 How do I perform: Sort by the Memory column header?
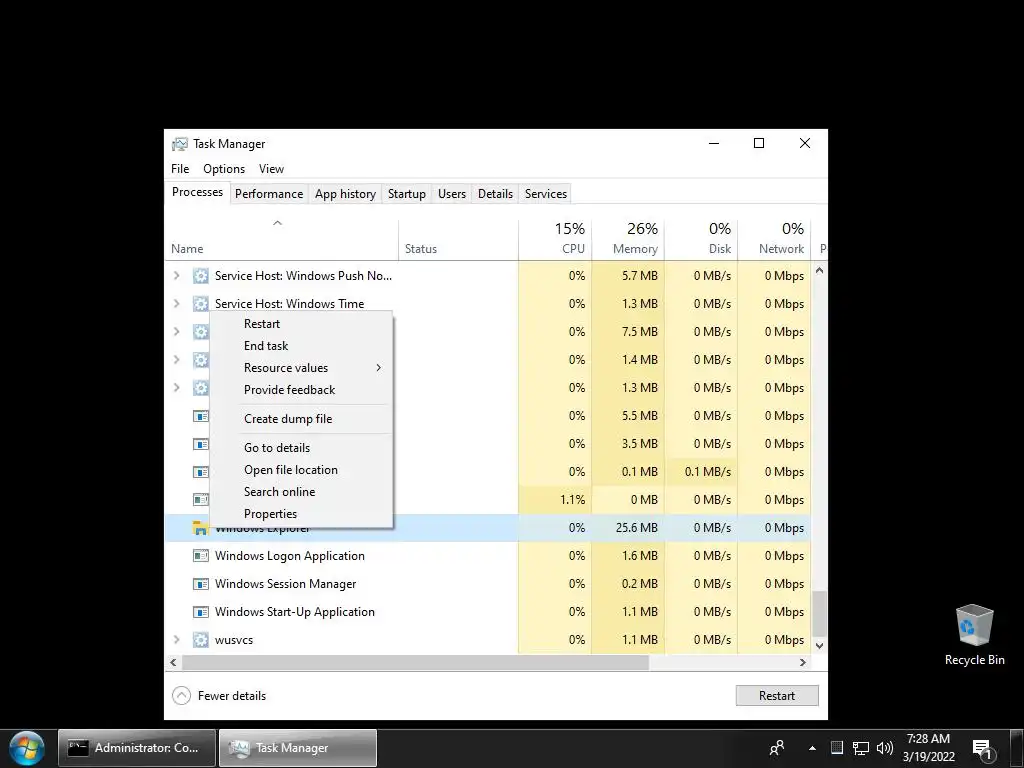[x=628, y=239]
